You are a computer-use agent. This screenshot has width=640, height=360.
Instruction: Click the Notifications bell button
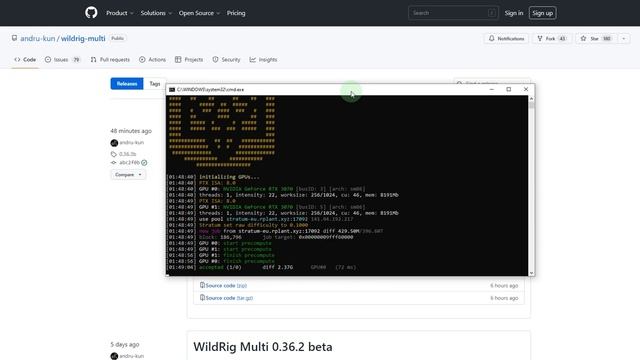click(x=506, y=38)
